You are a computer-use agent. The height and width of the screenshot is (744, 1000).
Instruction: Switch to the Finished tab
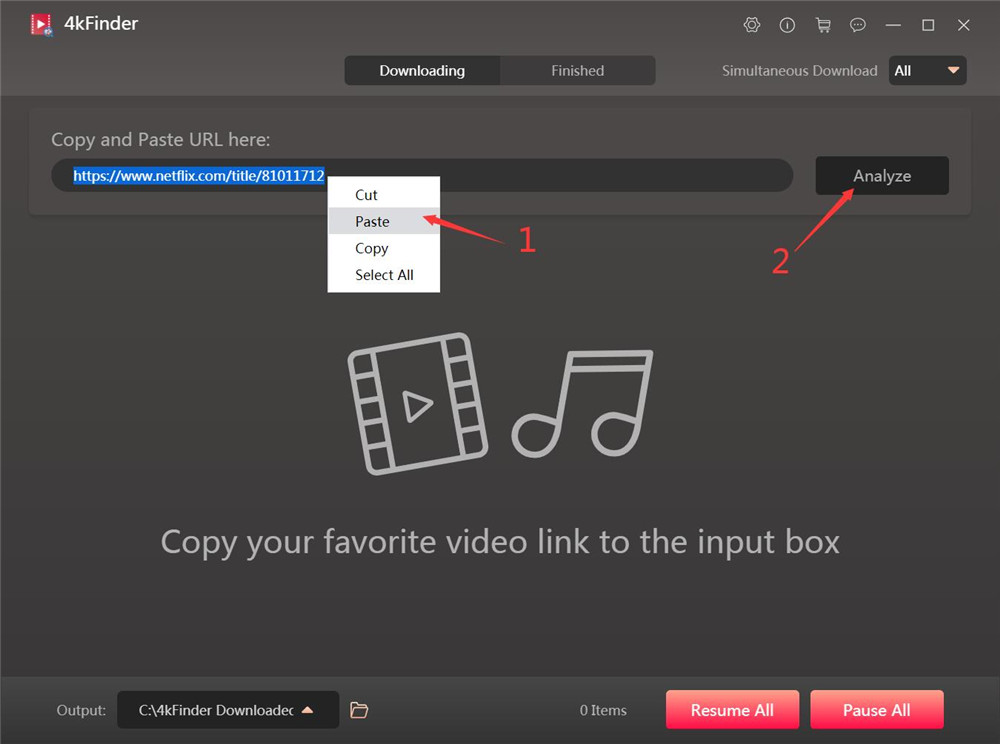(x=577, y=70)
